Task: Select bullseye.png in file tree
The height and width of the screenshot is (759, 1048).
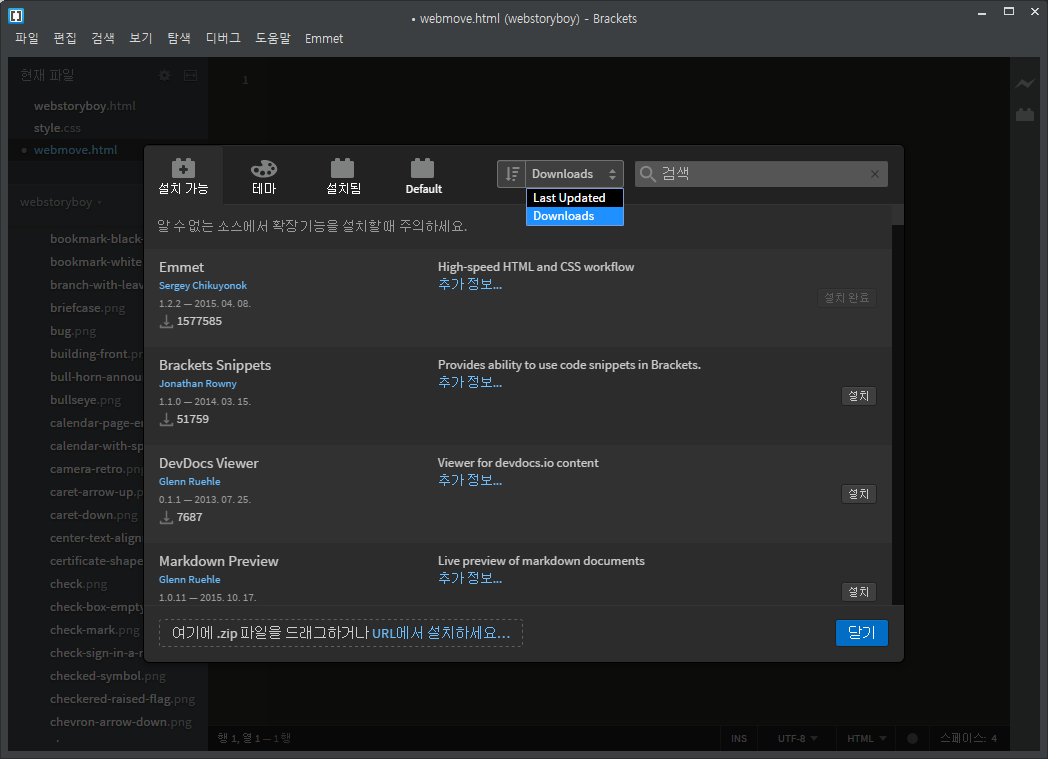Action: pos(86,400)
